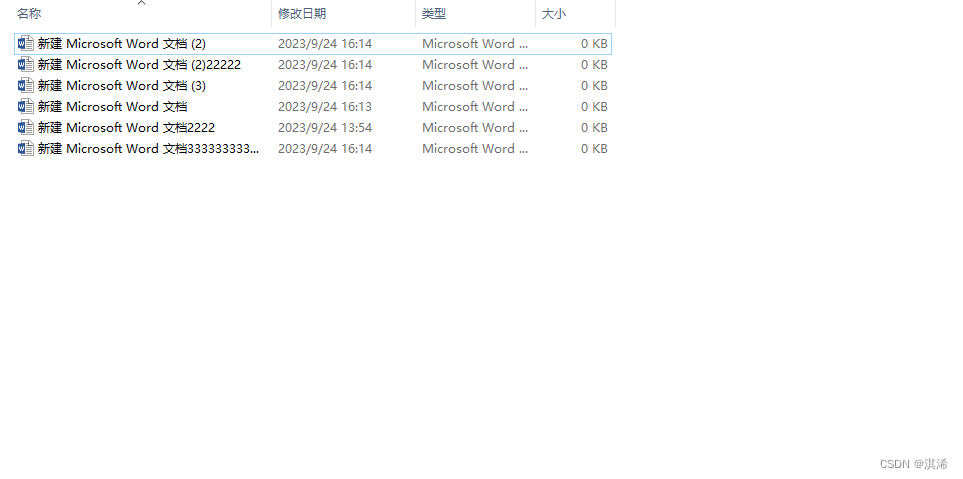Select file 新建 Microsoft Word 文档333333333...
This screenshot has width=963, height=479.
click(149, 148)
